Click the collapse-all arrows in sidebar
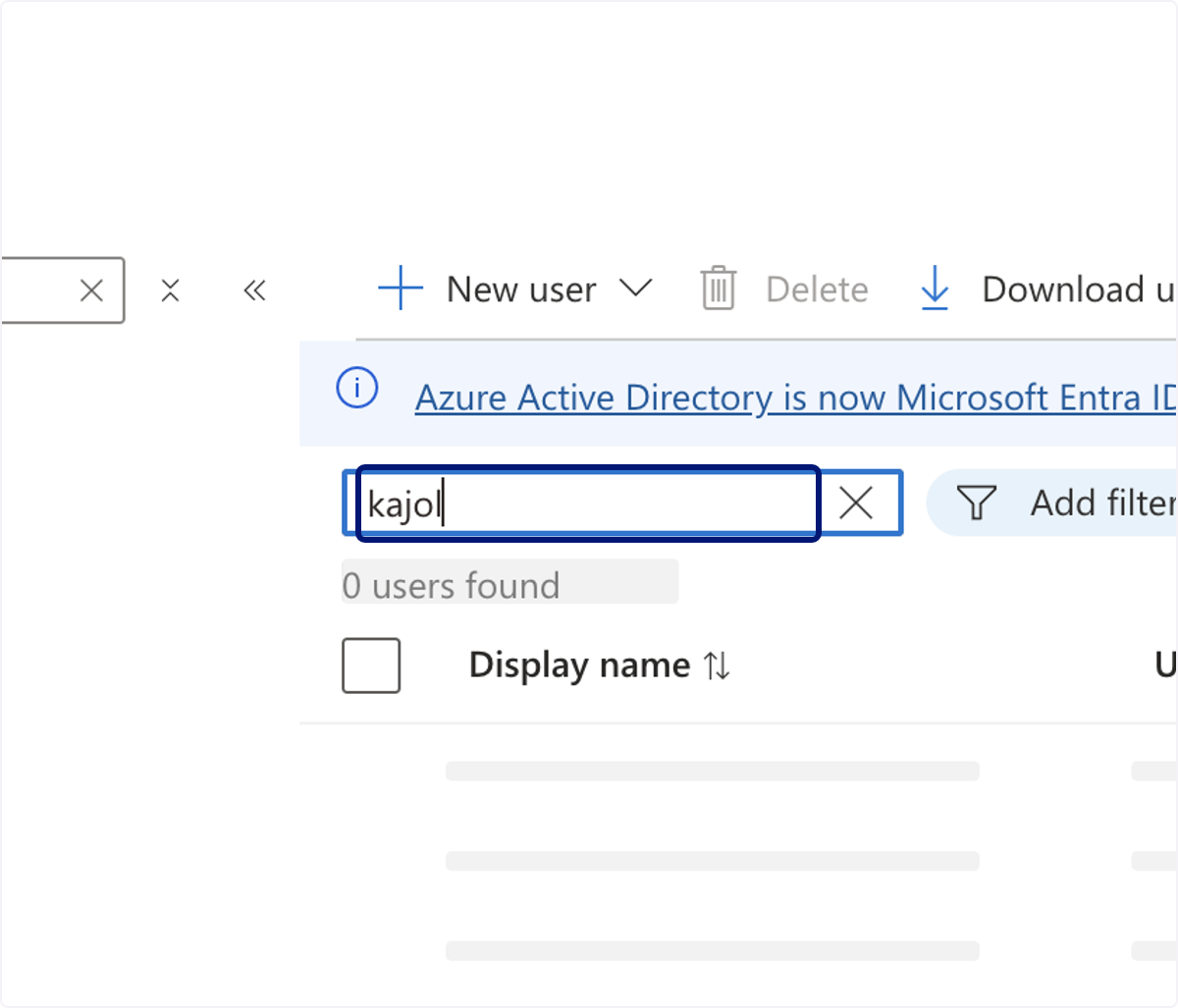The image size is (1178, 1008). tap(170, 291)
